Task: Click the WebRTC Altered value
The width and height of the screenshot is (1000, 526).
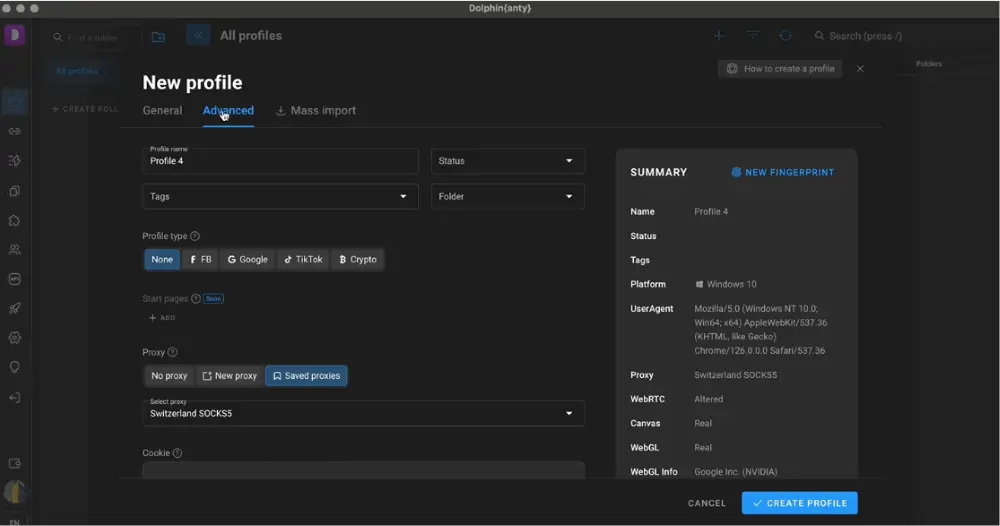Action: click(x=709, y=399)
